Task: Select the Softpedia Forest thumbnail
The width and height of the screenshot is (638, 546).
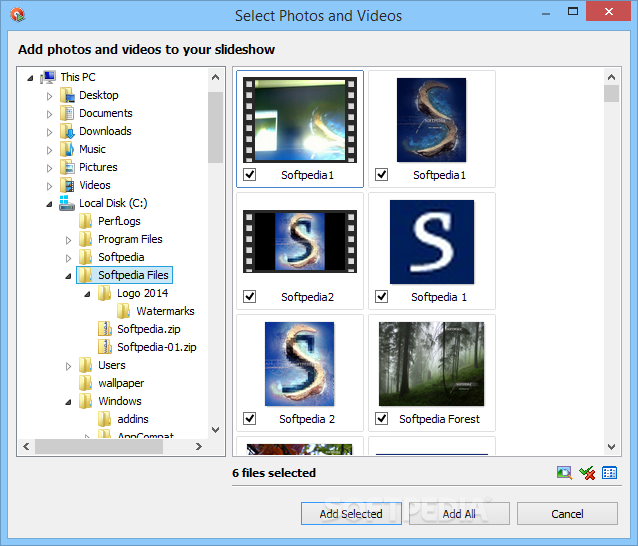Action: pos(431,364)
